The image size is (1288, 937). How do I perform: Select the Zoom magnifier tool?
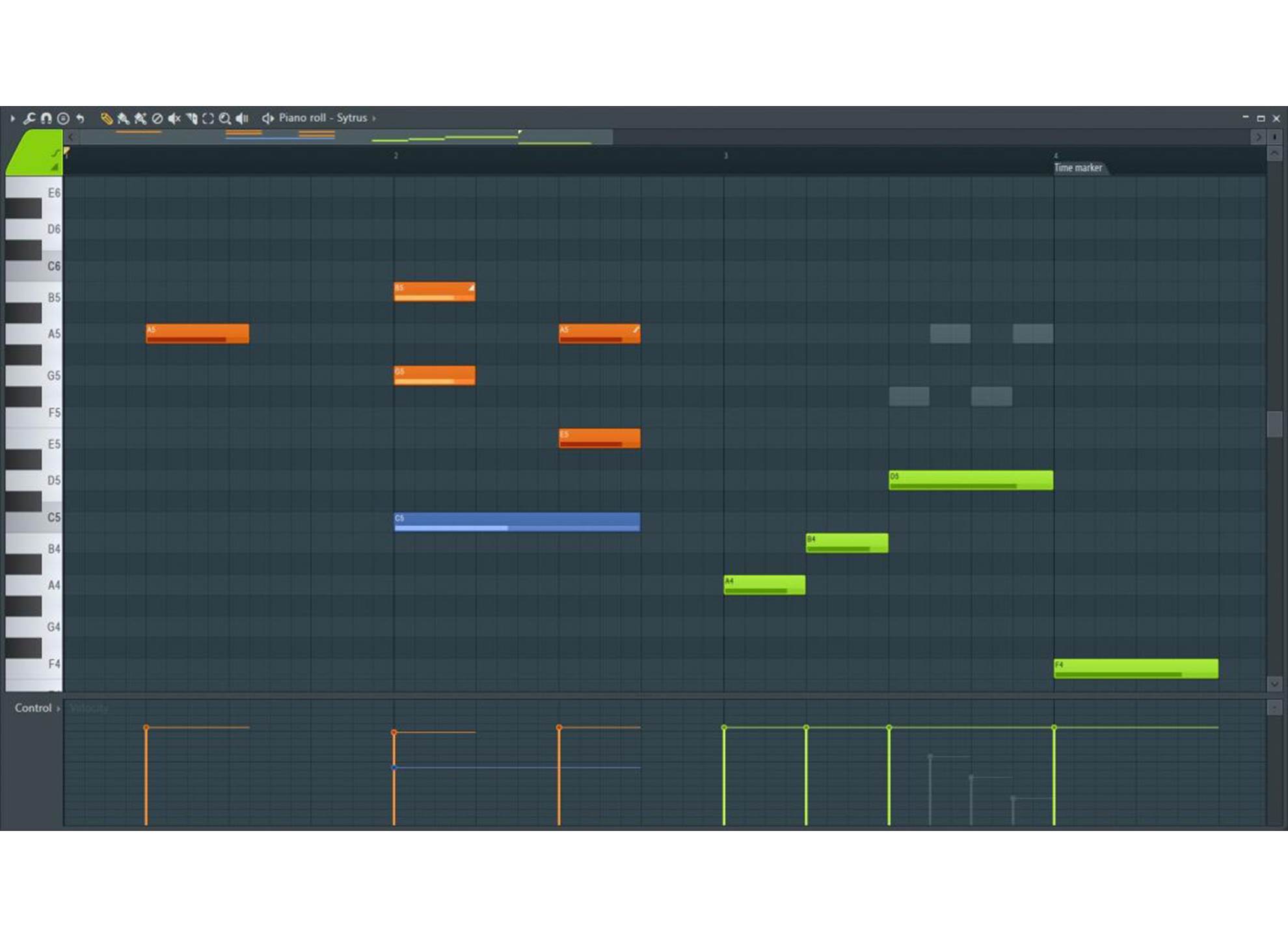[225, 118]
